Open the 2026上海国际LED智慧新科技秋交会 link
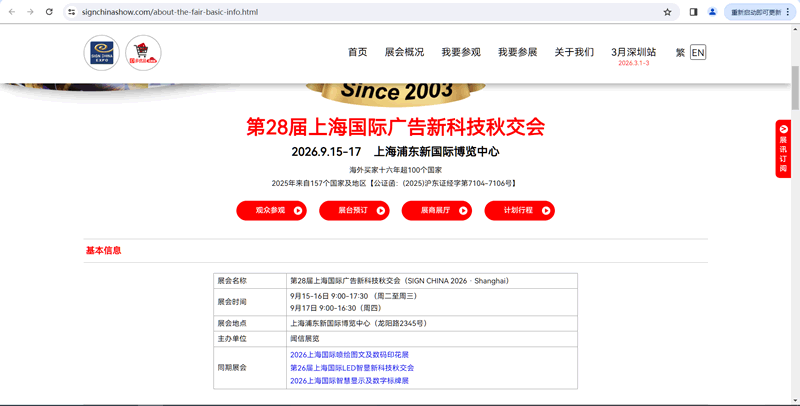800x406 pixels. point(351,367)
